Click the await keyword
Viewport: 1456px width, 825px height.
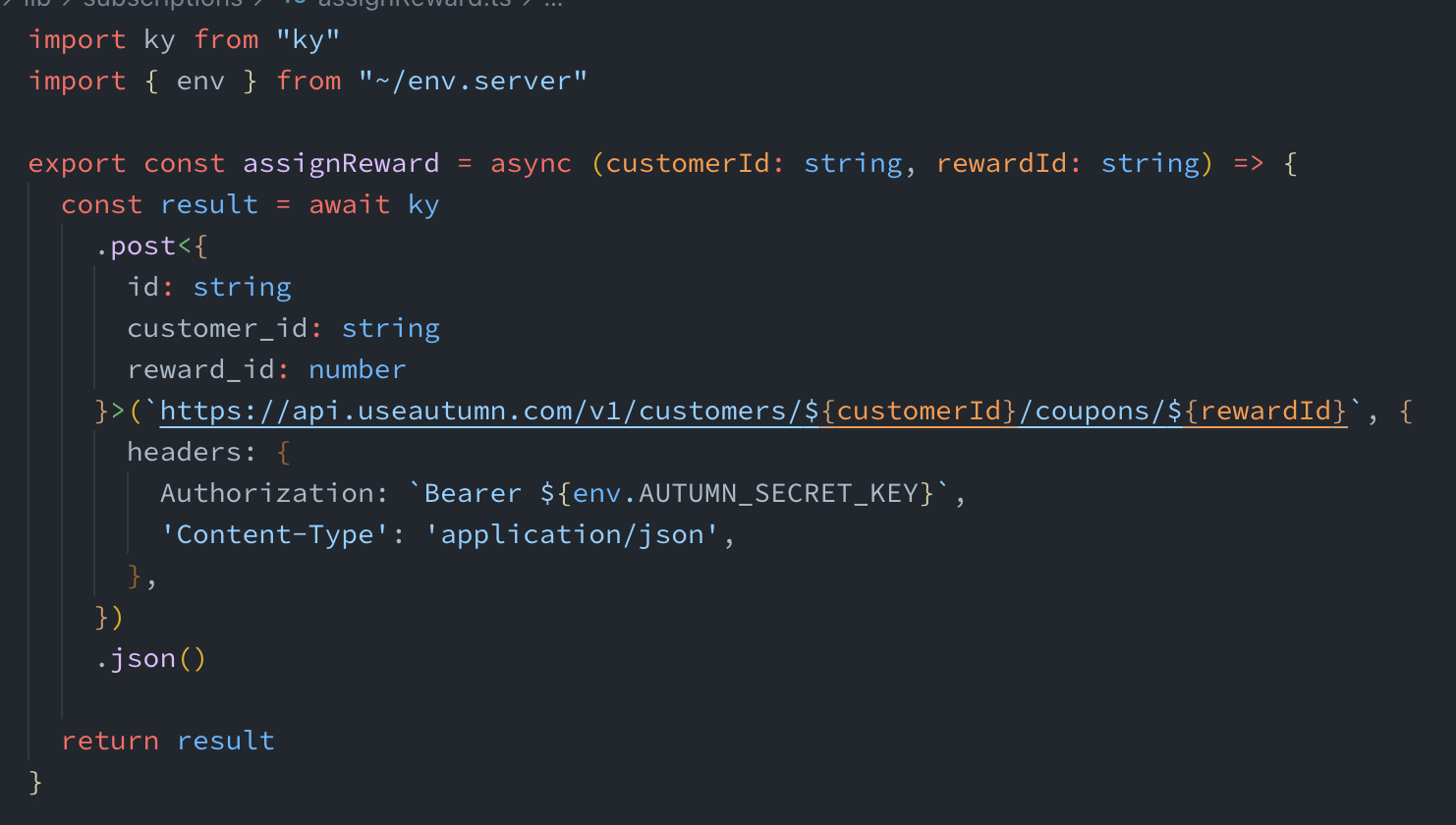coord(349,204)
